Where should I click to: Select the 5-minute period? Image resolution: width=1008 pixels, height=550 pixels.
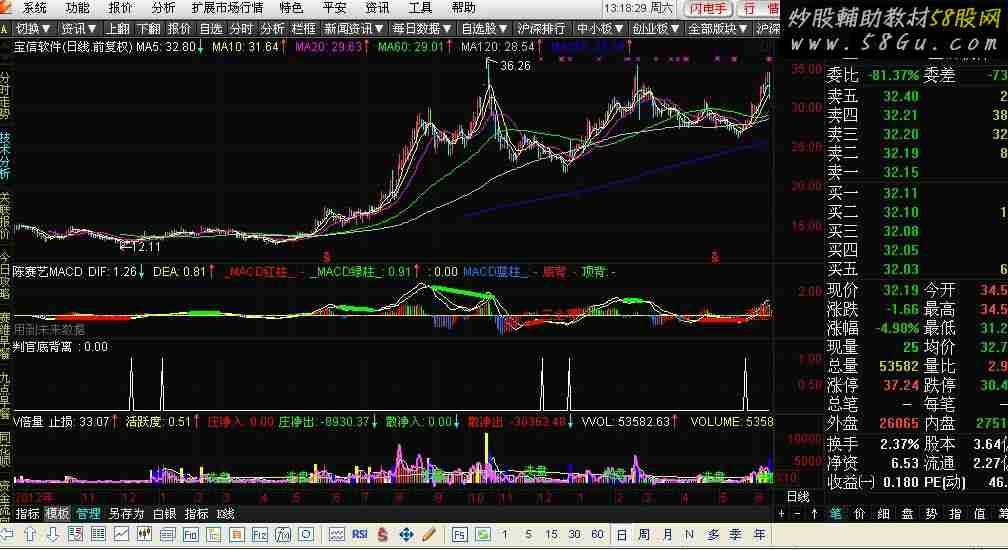pyautogui.click(x=528, y=534)
